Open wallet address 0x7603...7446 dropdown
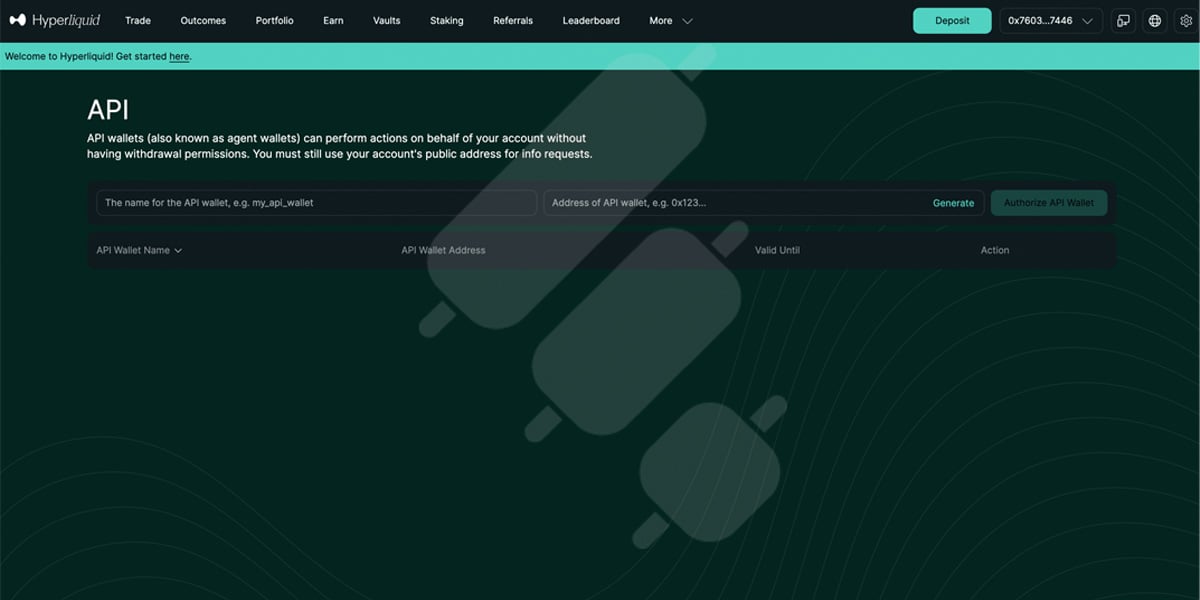The height and width of the screenshot is (600, 1200). click(x=1051, y=20)
